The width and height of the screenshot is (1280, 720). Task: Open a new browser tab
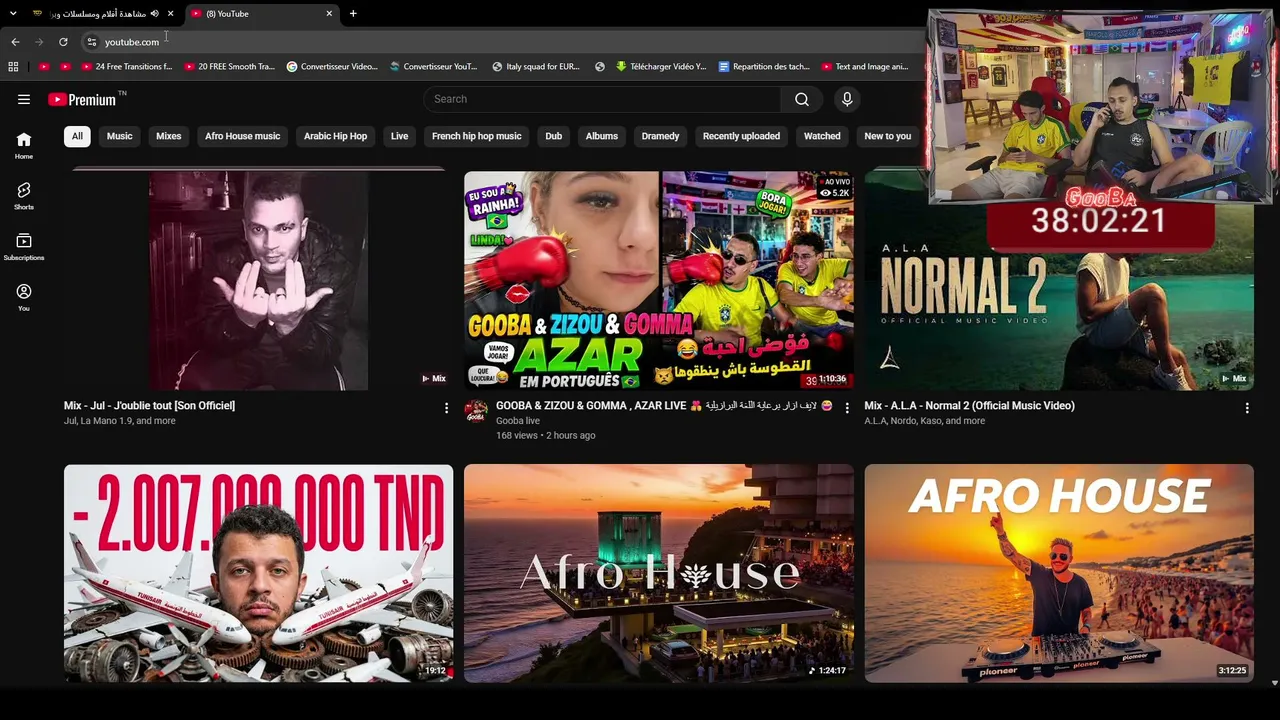(353, 14)
